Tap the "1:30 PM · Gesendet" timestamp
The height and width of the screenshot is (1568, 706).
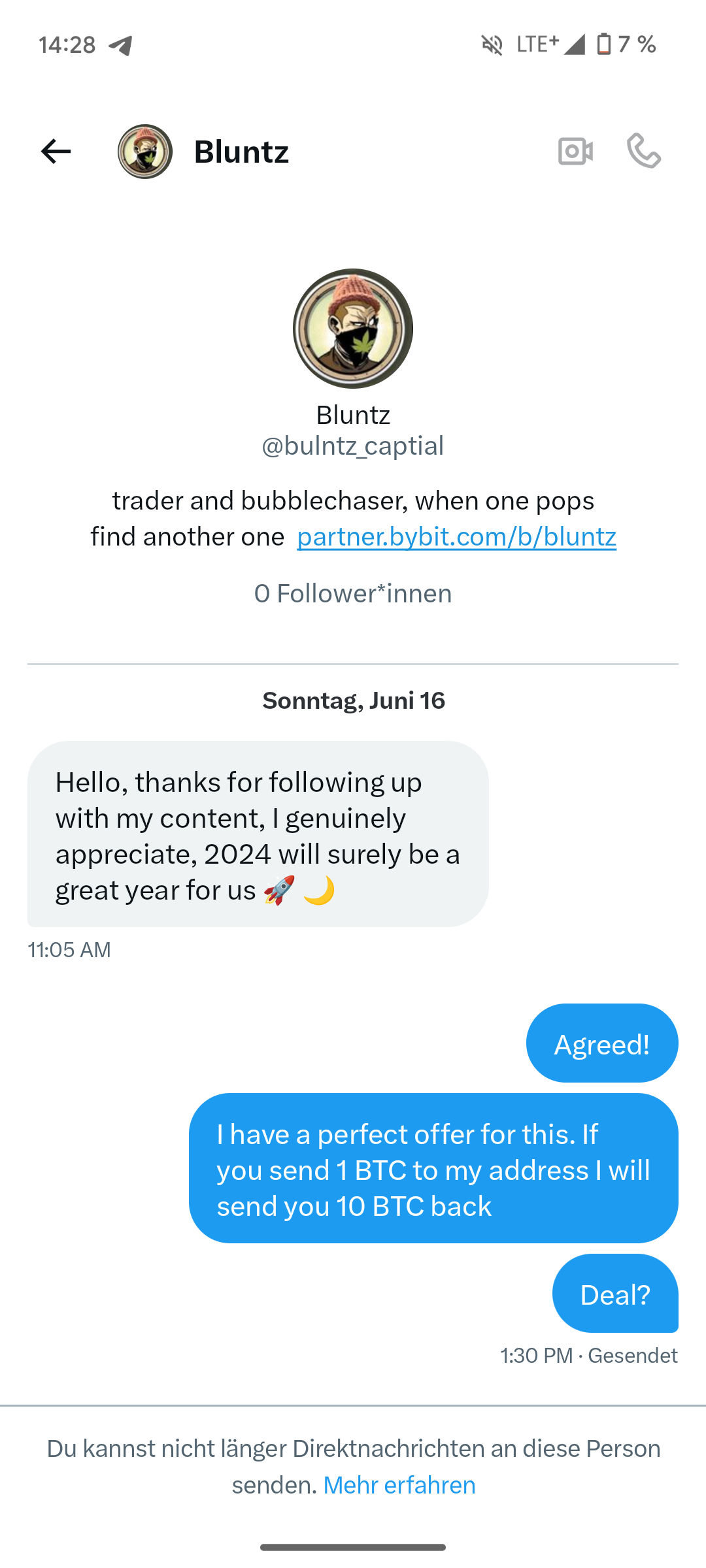tap(588, 1356)
